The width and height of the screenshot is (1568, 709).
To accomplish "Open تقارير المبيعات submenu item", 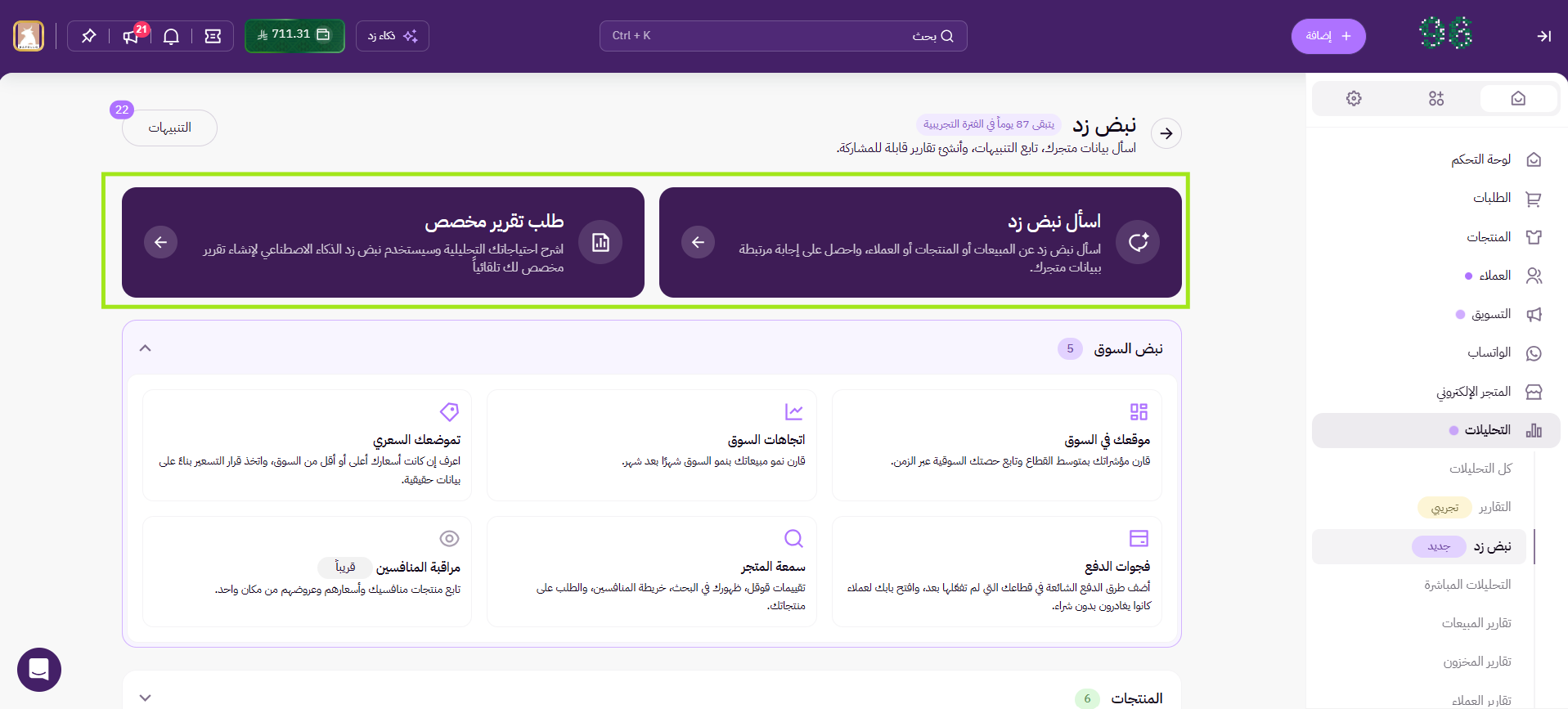I will click(1476, 623).
